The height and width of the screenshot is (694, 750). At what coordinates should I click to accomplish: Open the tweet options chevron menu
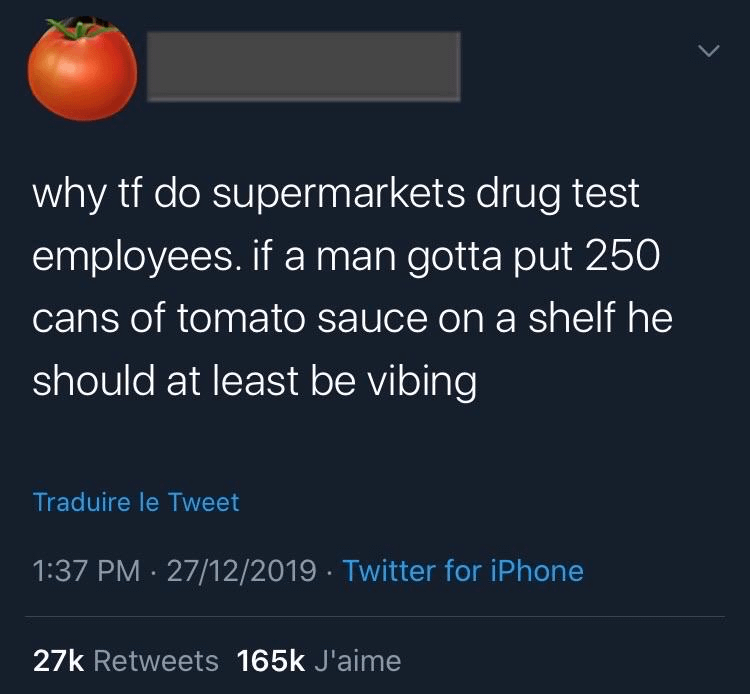pyautogui.click(x=707, y=49)
